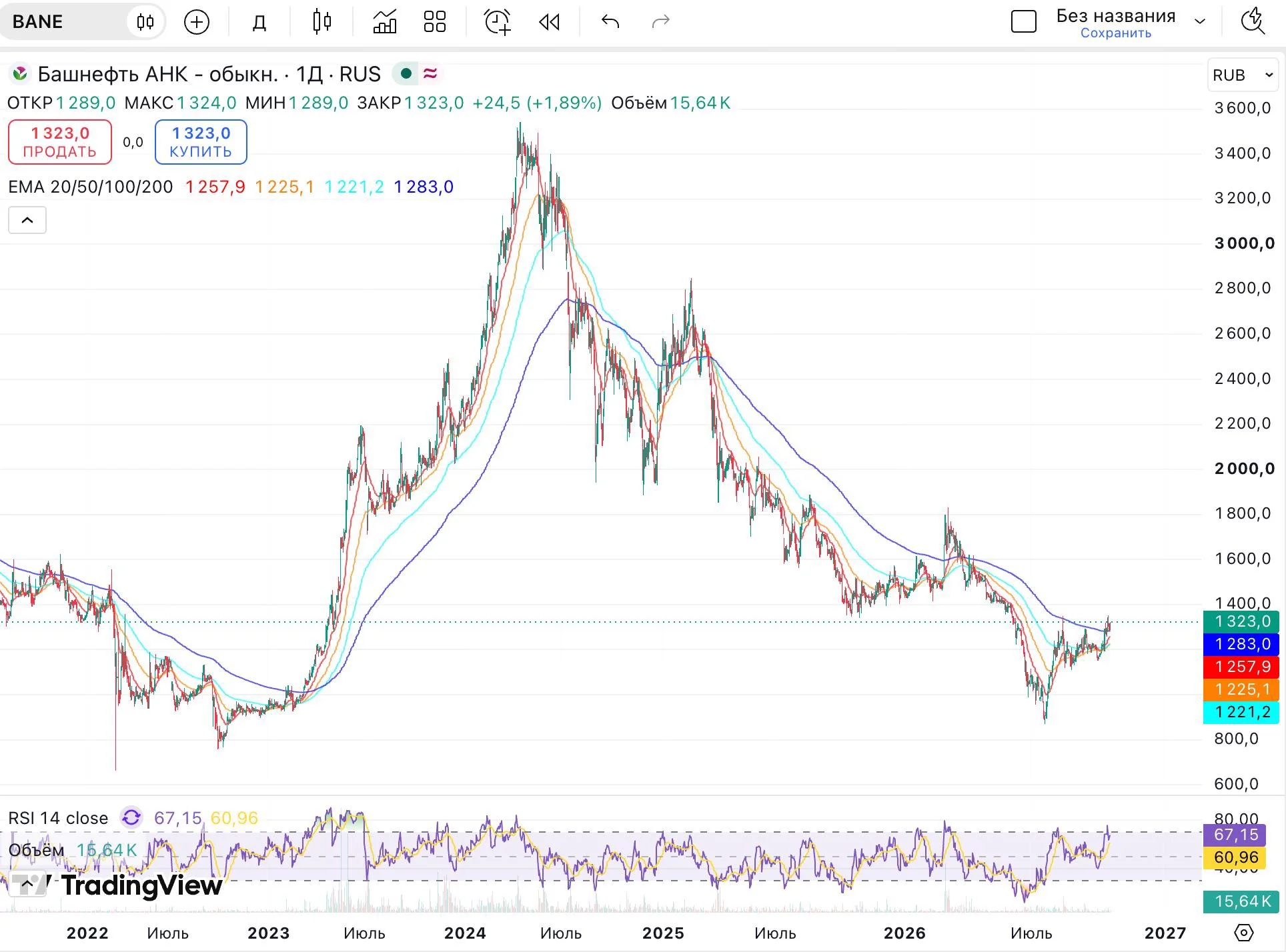Screen dimensions: 1286x952
Task: Expand the bottom-left pane chevron button
Action: pos(27,884)
